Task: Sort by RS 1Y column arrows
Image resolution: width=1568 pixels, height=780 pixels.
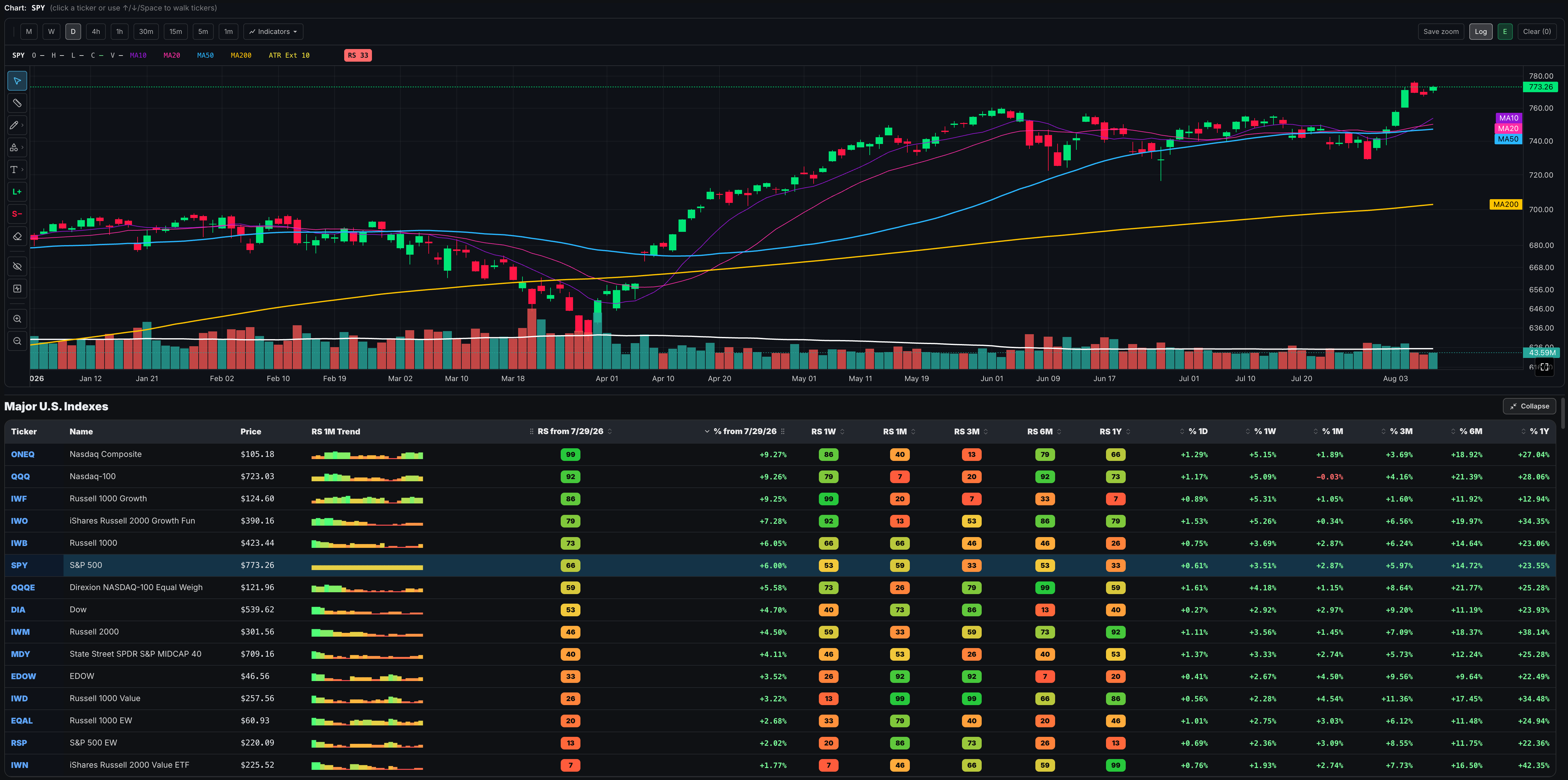Action: [1128, 431]
